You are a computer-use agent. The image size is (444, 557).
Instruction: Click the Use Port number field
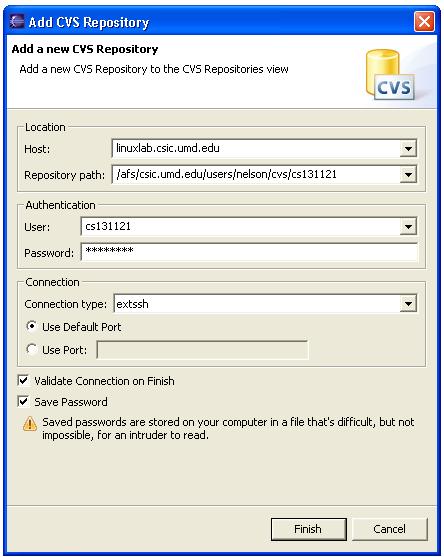click(x=202, y=350)
